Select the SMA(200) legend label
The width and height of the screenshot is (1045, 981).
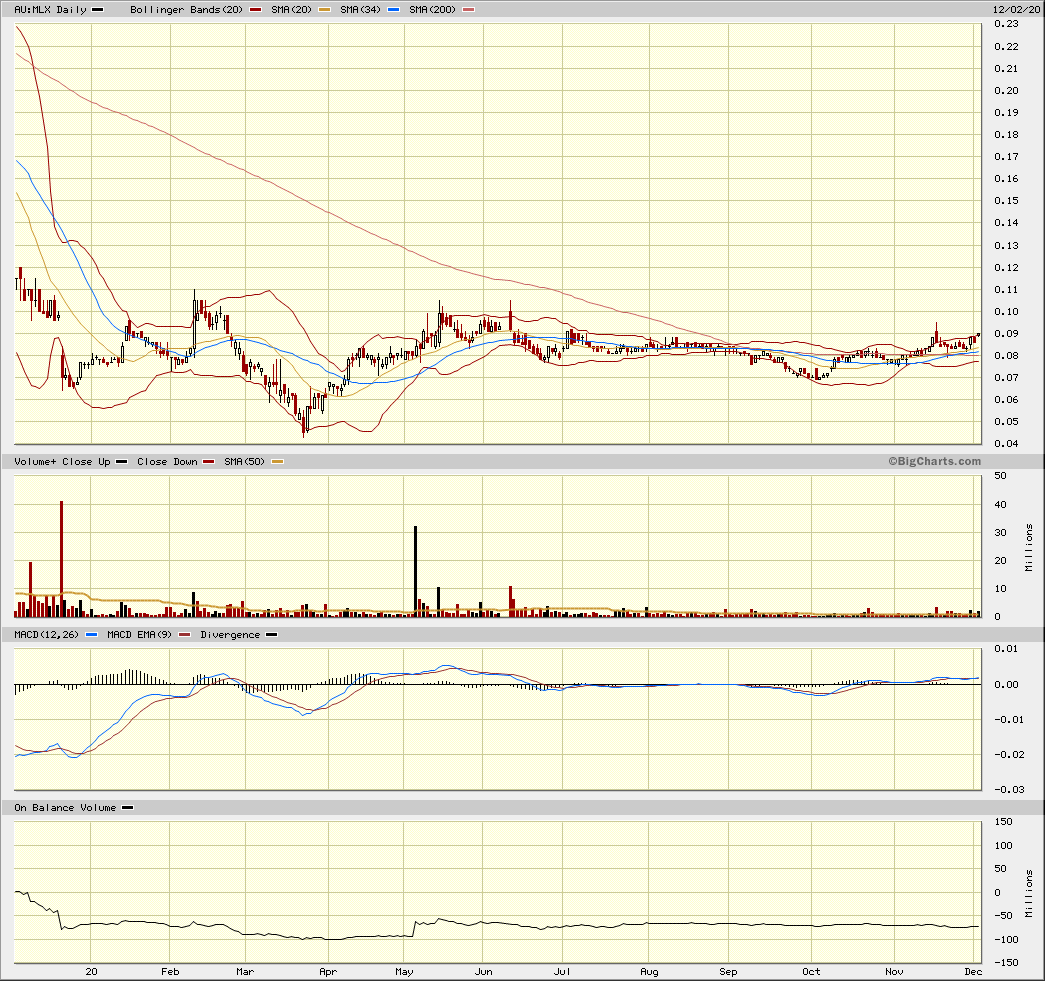click(x=433, y=10)
